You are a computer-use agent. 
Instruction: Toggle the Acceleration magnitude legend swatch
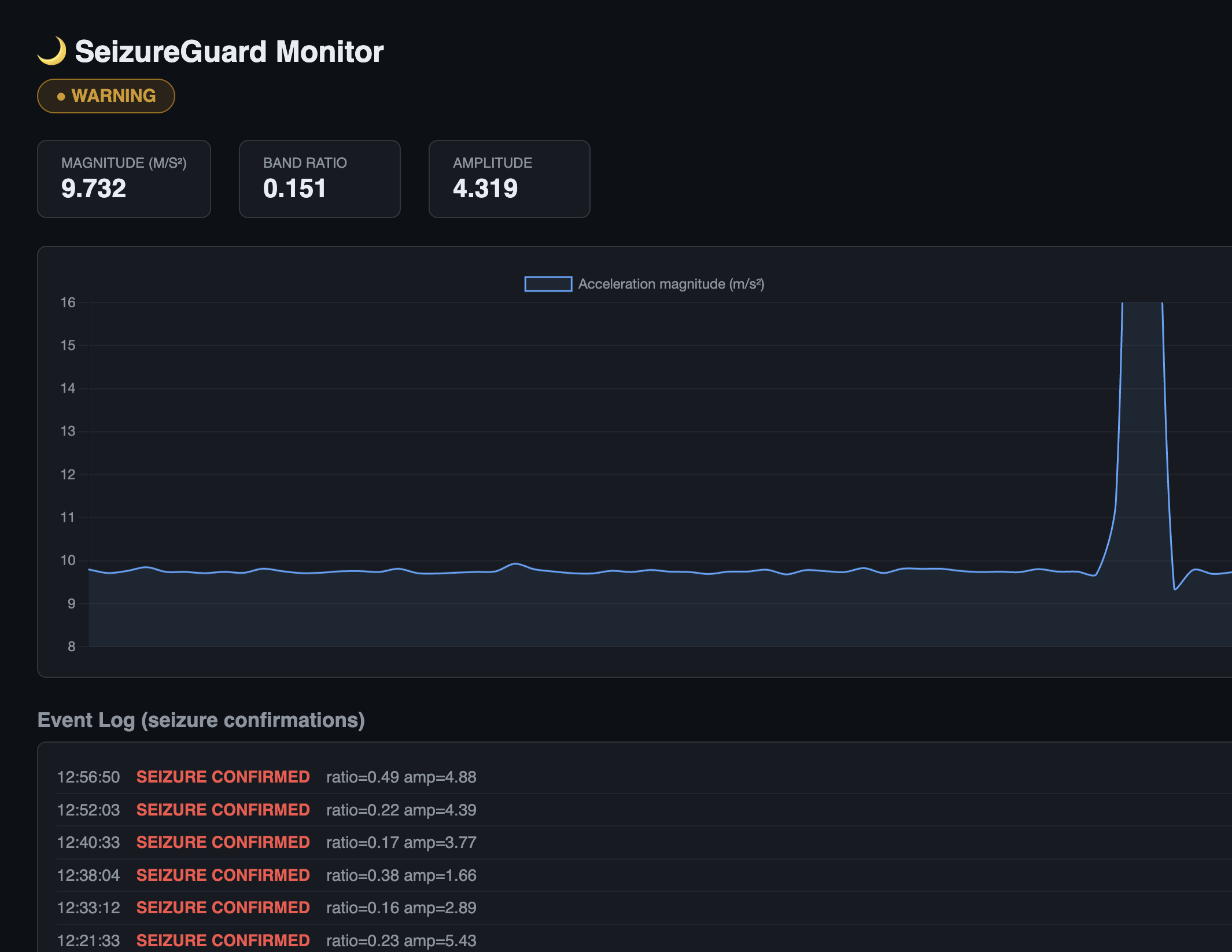[x=548, y=284]
